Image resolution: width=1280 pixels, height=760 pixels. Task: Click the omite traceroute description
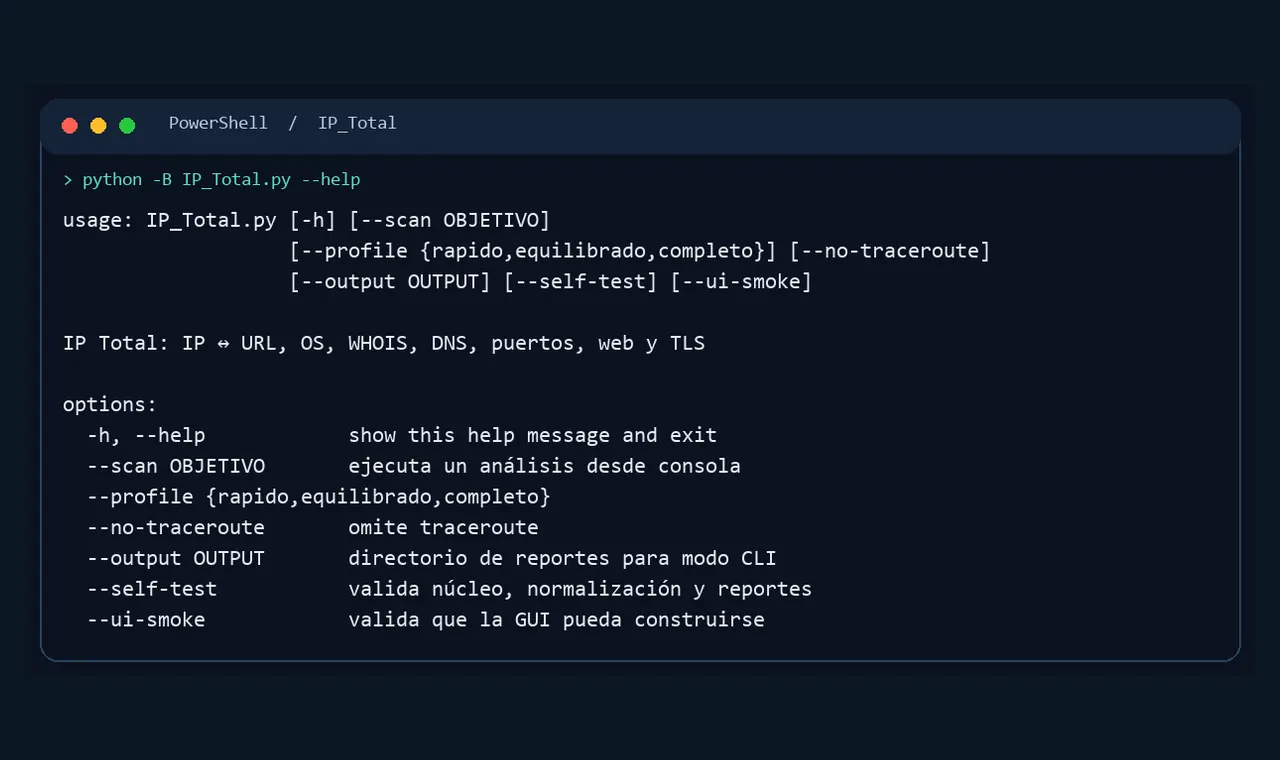pos(443,528)
